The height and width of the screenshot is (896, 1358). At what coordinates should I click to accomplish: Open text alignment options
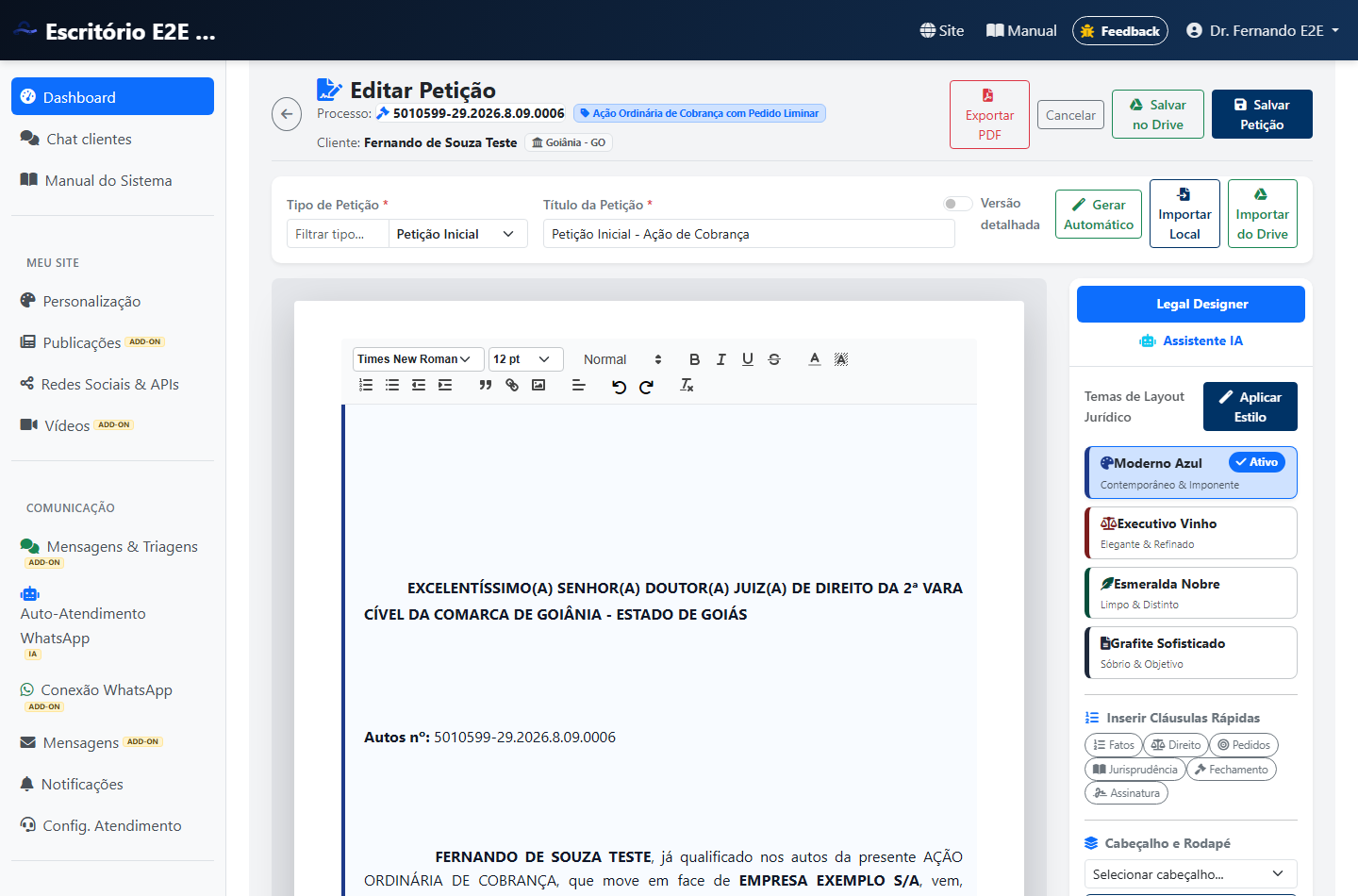click(x=579, y=385)
